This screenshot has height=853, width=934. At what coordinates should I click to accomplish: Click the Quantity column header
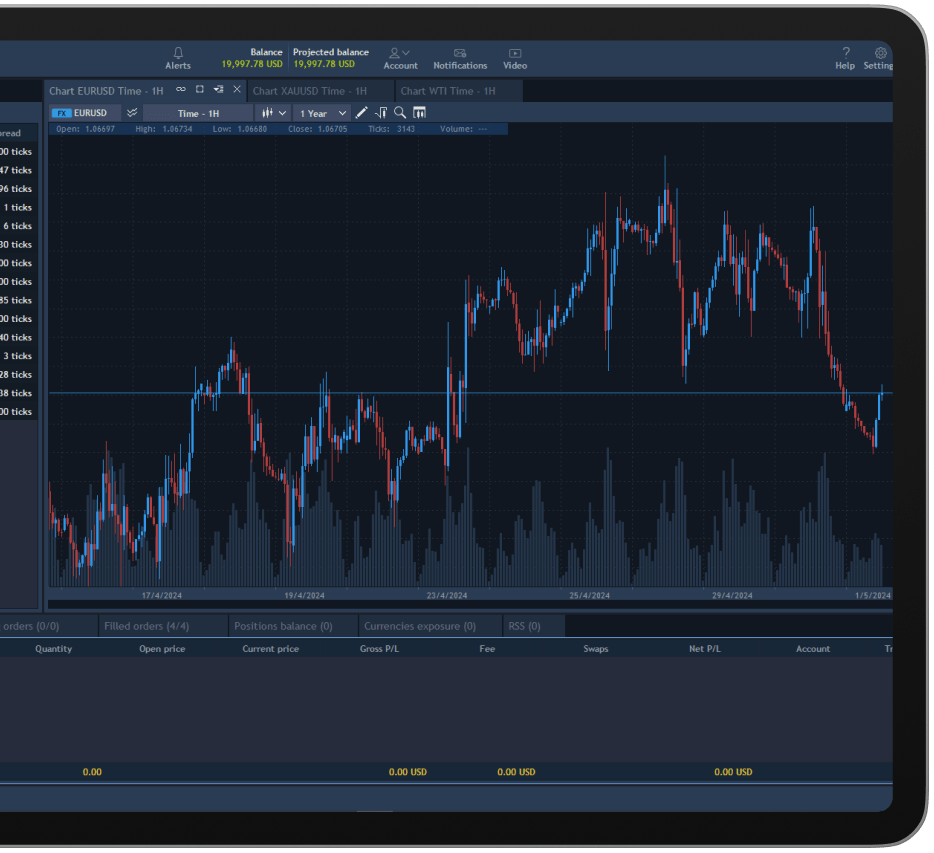(x=54, y=649)
